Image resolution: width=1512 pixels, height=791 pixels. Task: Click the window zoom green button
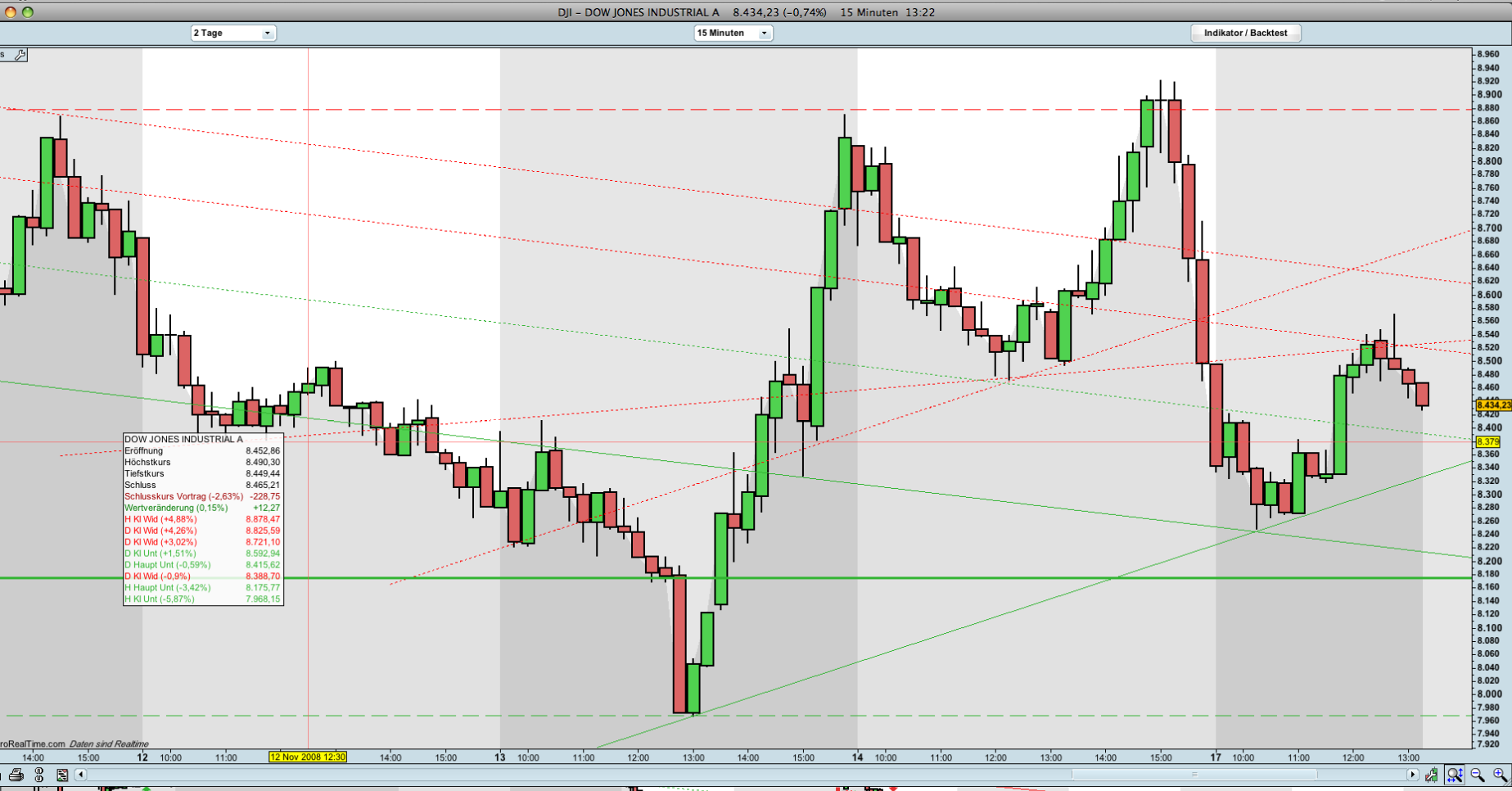click(x=28, y=12)
